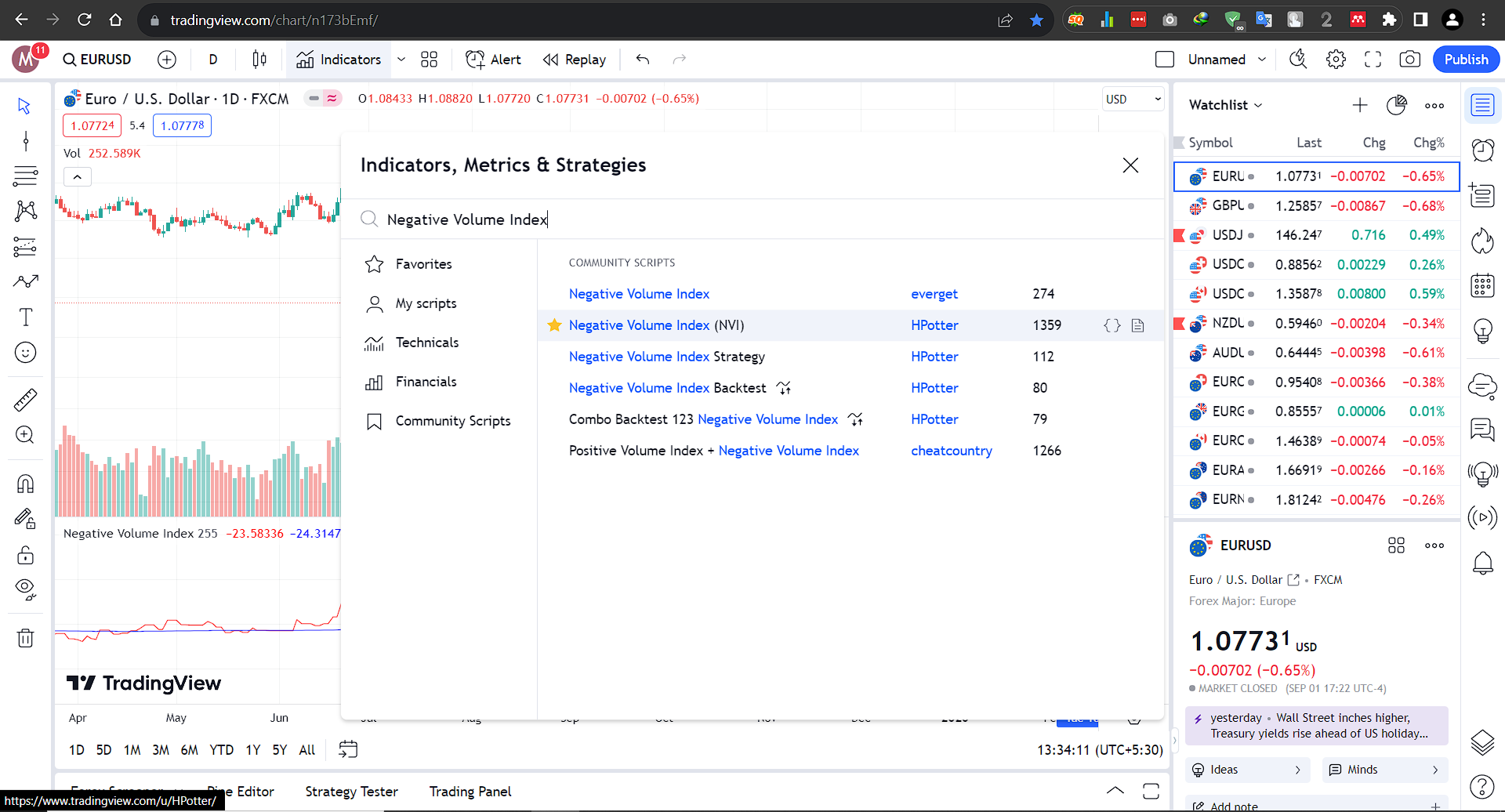This screenshot has width=1505, height=812.
Task: Open the economic calendar panel
Action: [x=1483, y=286]
